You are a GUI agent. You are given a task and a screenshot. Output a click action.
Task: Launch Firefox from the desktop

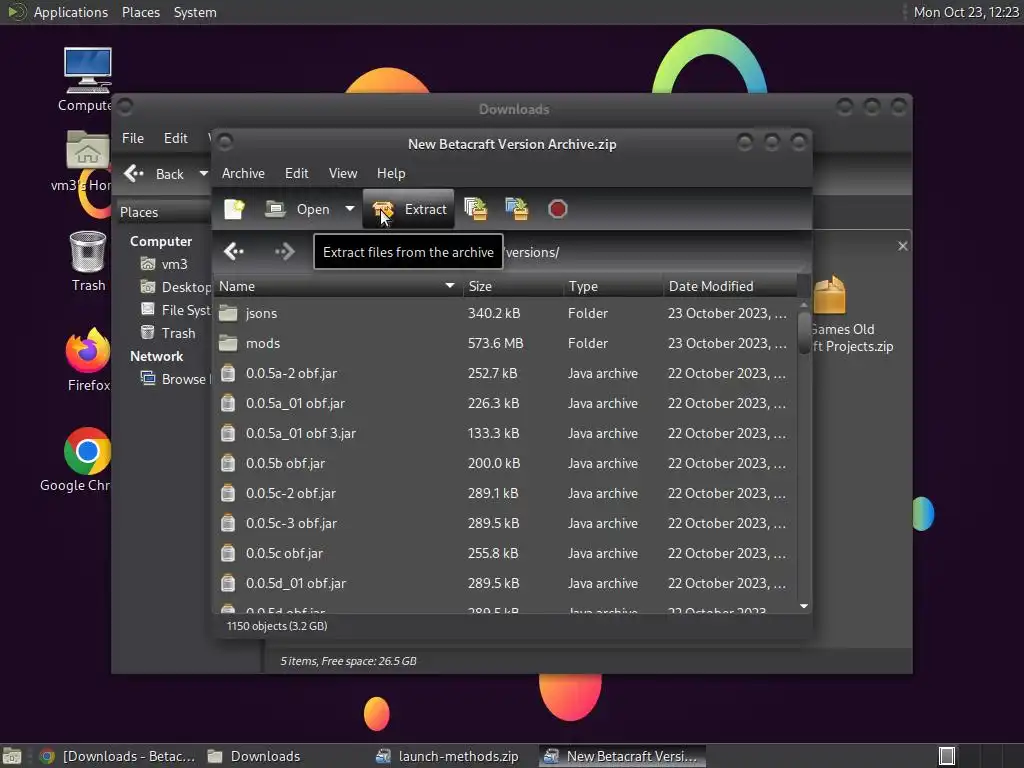[x=88, y=350]
